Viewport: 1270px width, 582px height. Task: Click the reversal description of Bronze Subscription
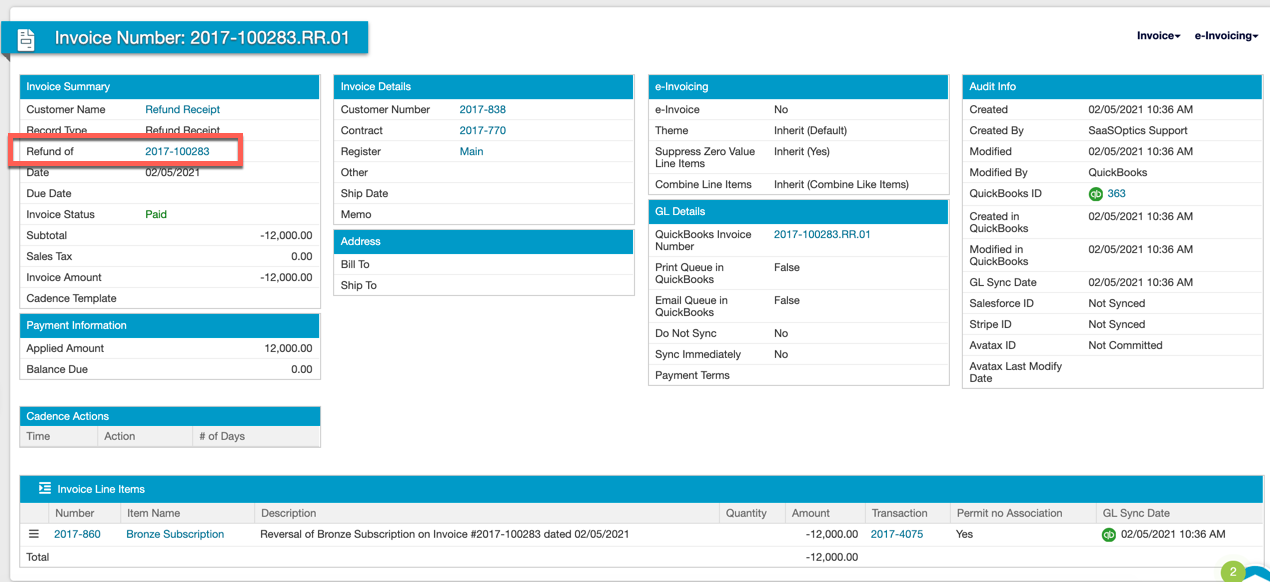coord(444,535)
